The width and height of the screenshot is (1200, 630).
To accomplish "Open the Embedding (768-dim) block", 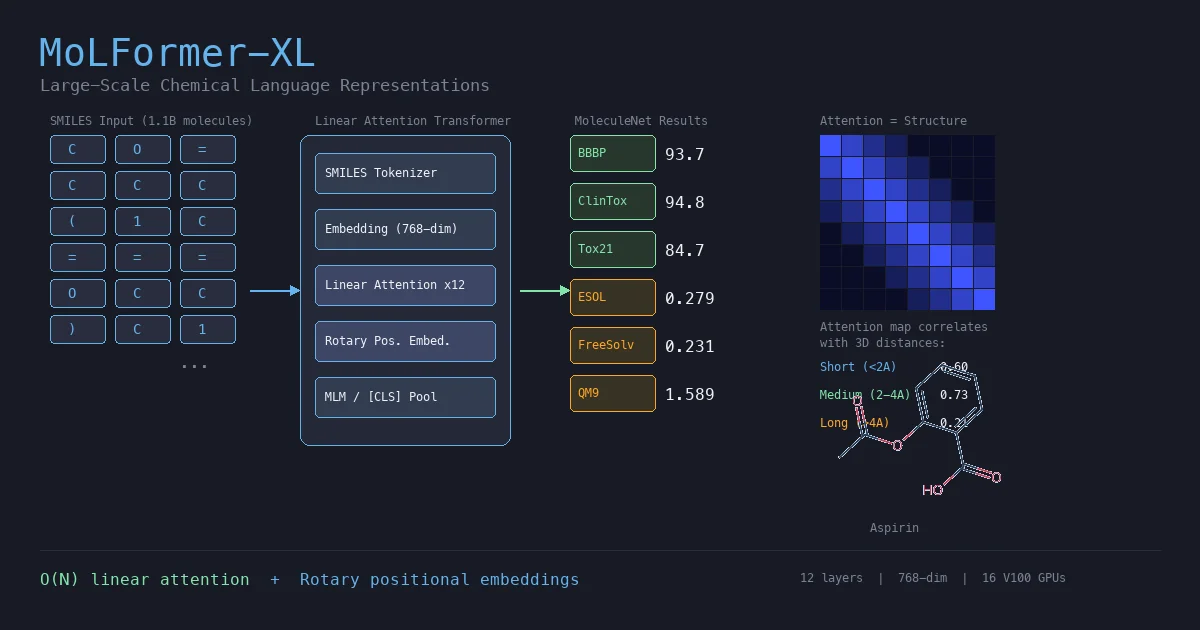I will [x=405, y=229].
